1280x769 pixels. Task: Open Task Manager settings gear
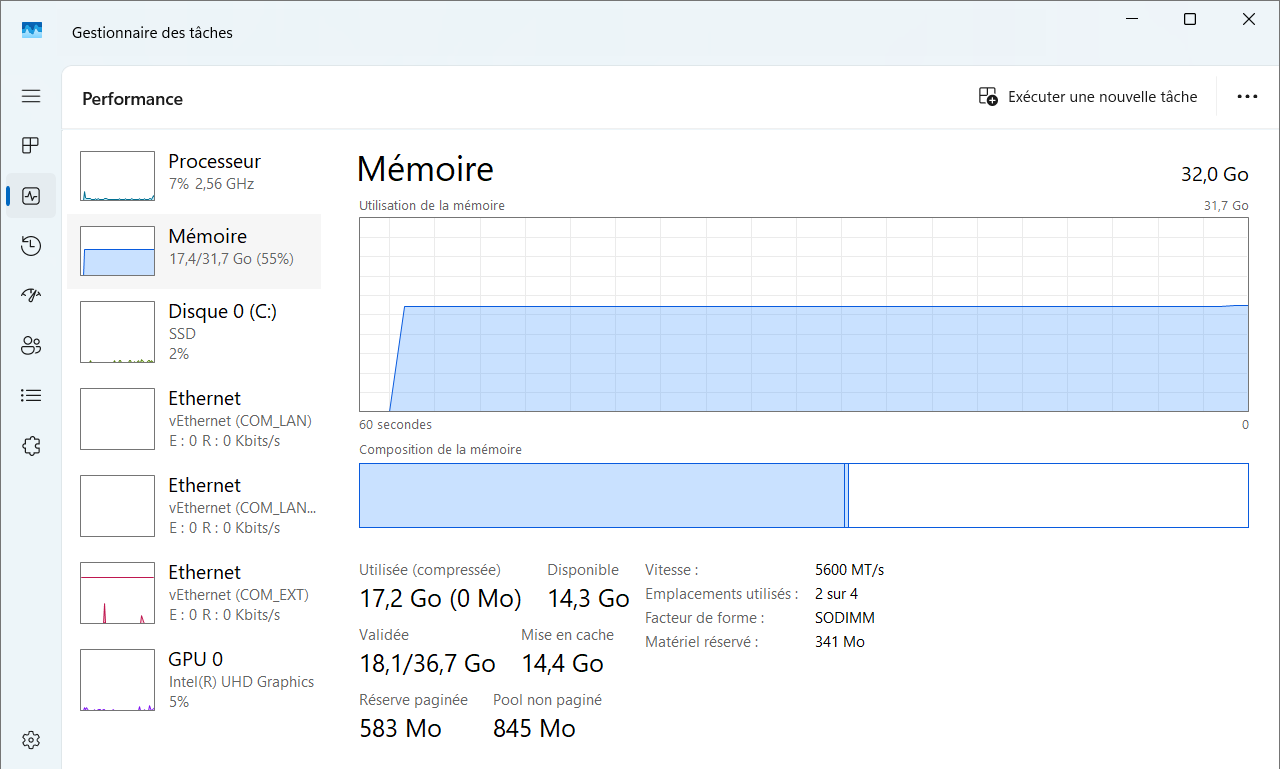pos(31,740)
